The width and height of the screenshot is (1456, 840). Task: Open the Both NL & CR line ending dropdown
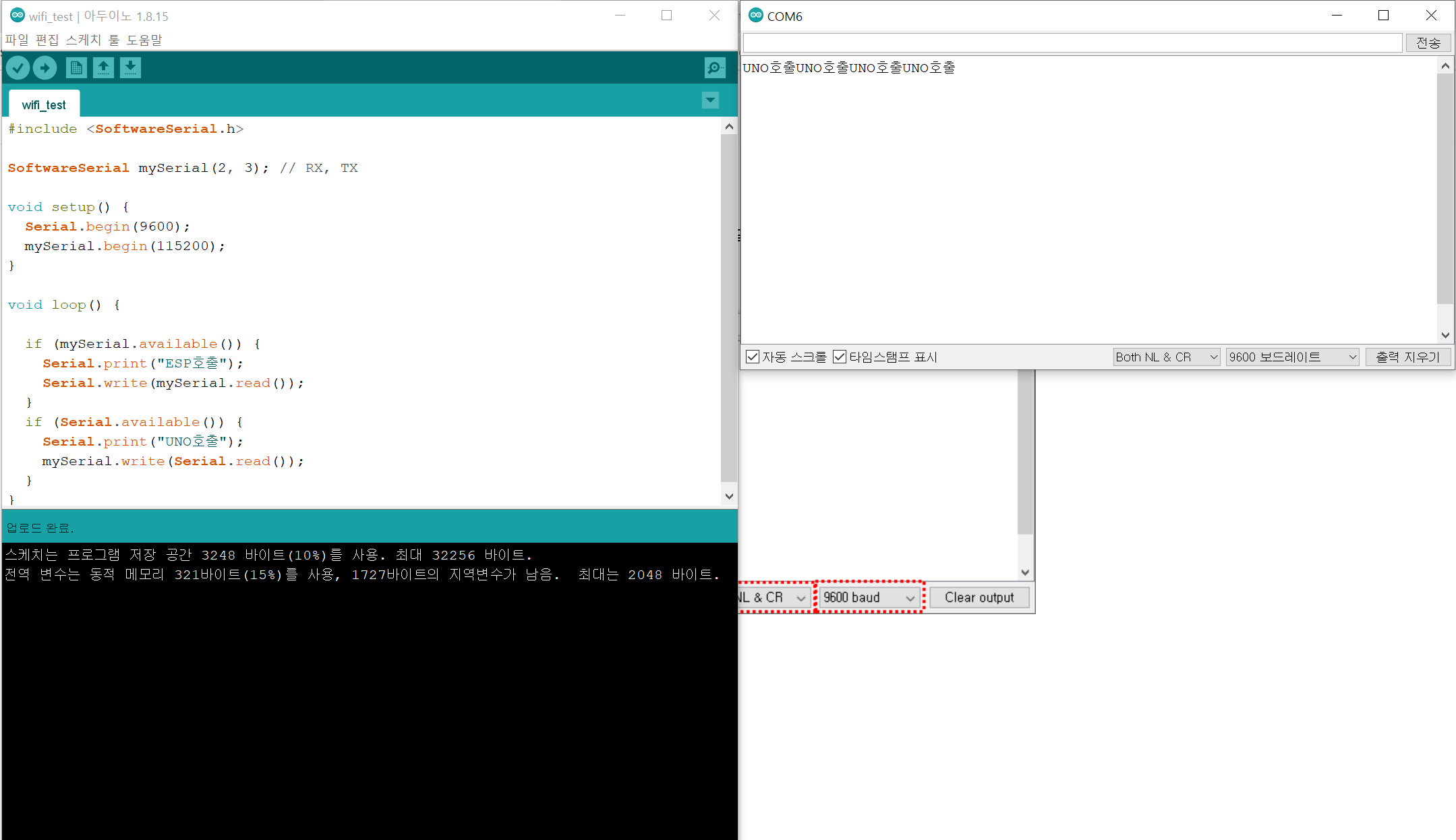coord(1166,357)
